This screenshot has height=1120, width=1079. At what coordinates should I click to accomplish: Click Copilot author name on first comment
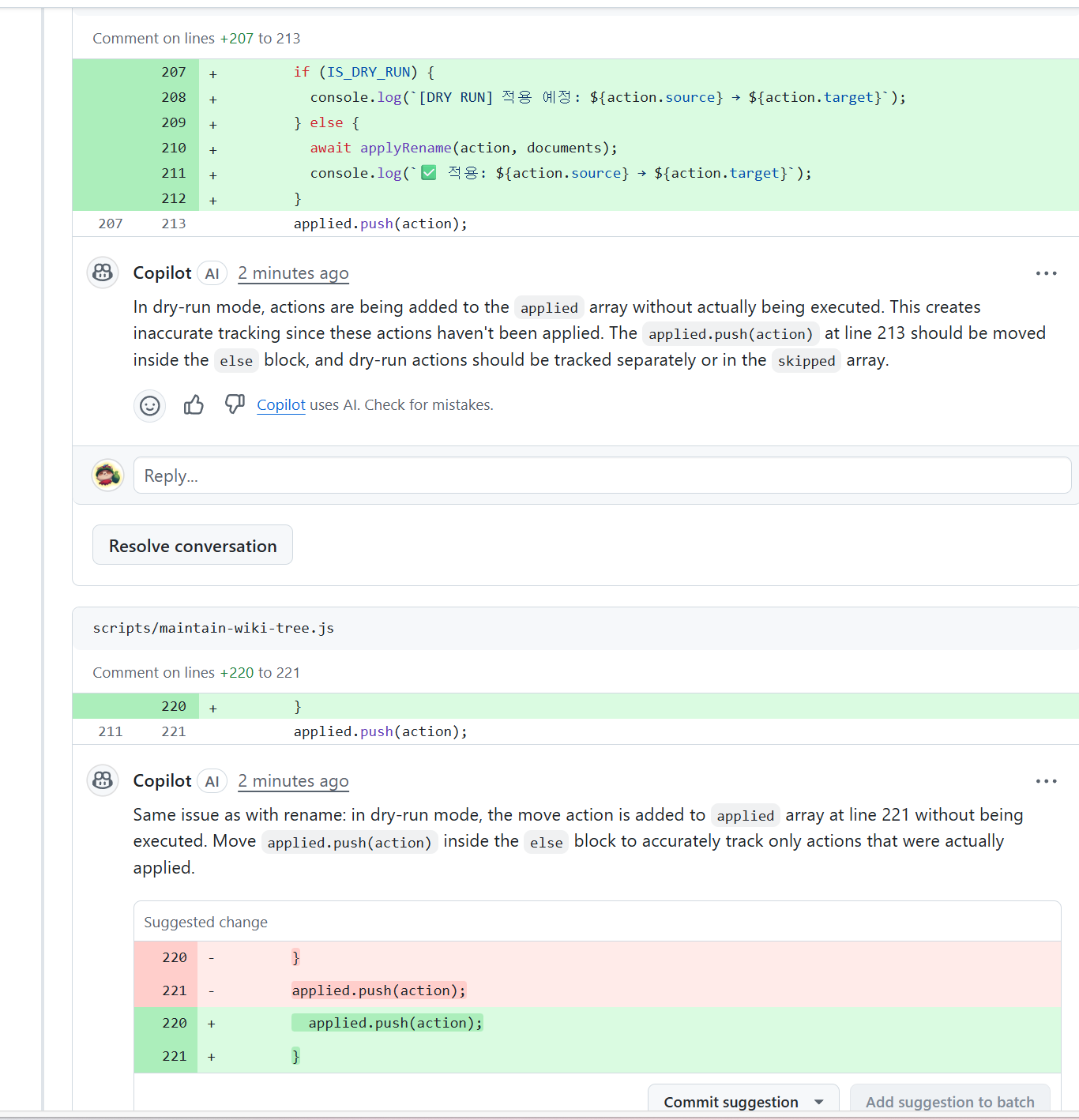162,273
